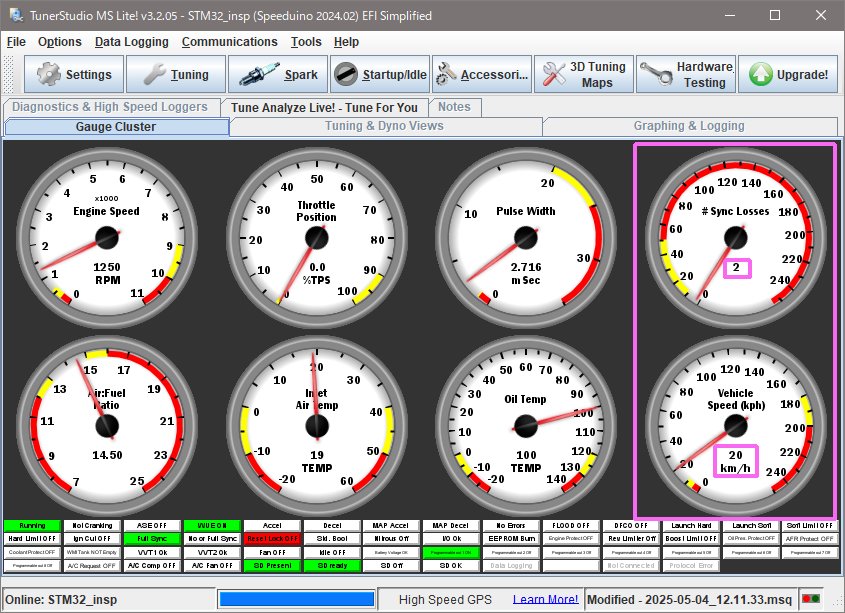Image resolution: width=845 pixels, height=613 pixels.
Task: Click the red Reset Lock OFF indicator
Action: pos(272,539)
